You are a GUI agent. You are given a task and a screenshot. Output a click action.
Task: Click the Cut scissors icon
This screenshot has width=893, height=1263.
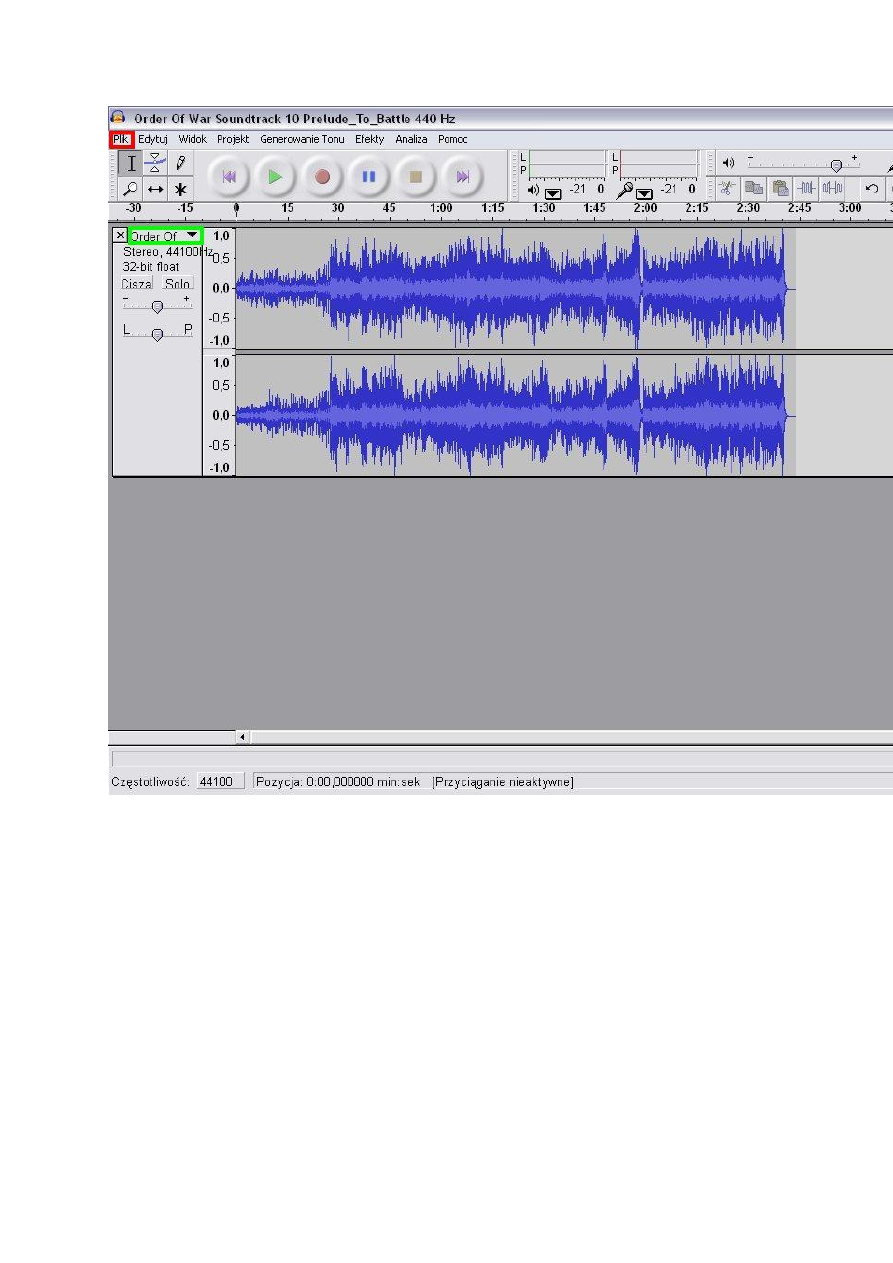(727, 188)
